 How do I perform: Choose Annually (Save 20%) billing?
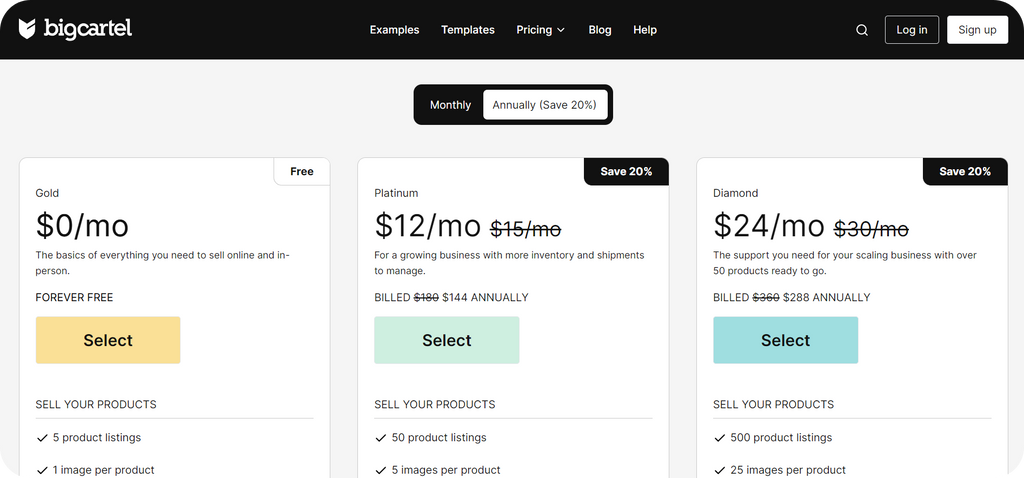pyautogui.click(x=545, y=104)
